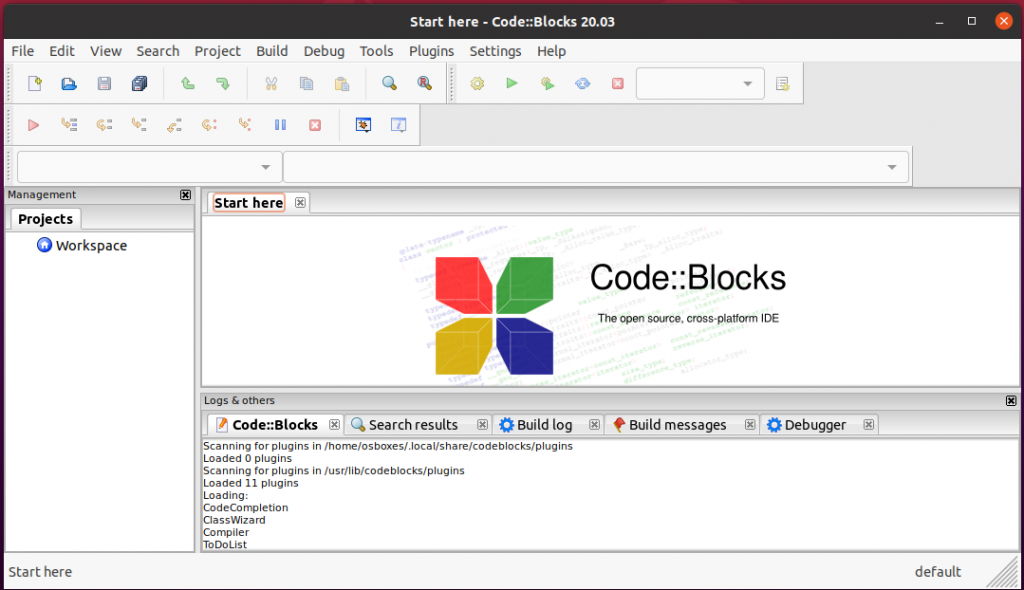Expand the code completion scope dropdown

(x=150, y=167)
